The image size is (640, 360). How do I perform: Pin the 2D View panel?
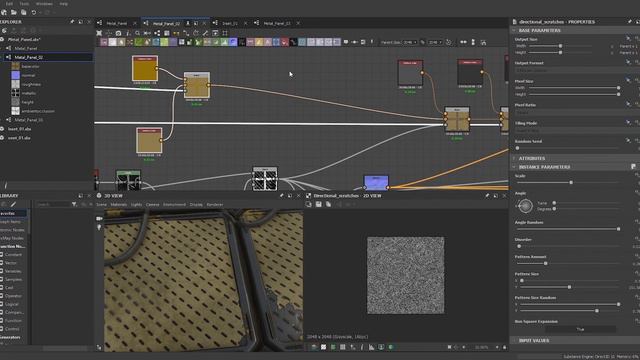[x=487, y=196]
